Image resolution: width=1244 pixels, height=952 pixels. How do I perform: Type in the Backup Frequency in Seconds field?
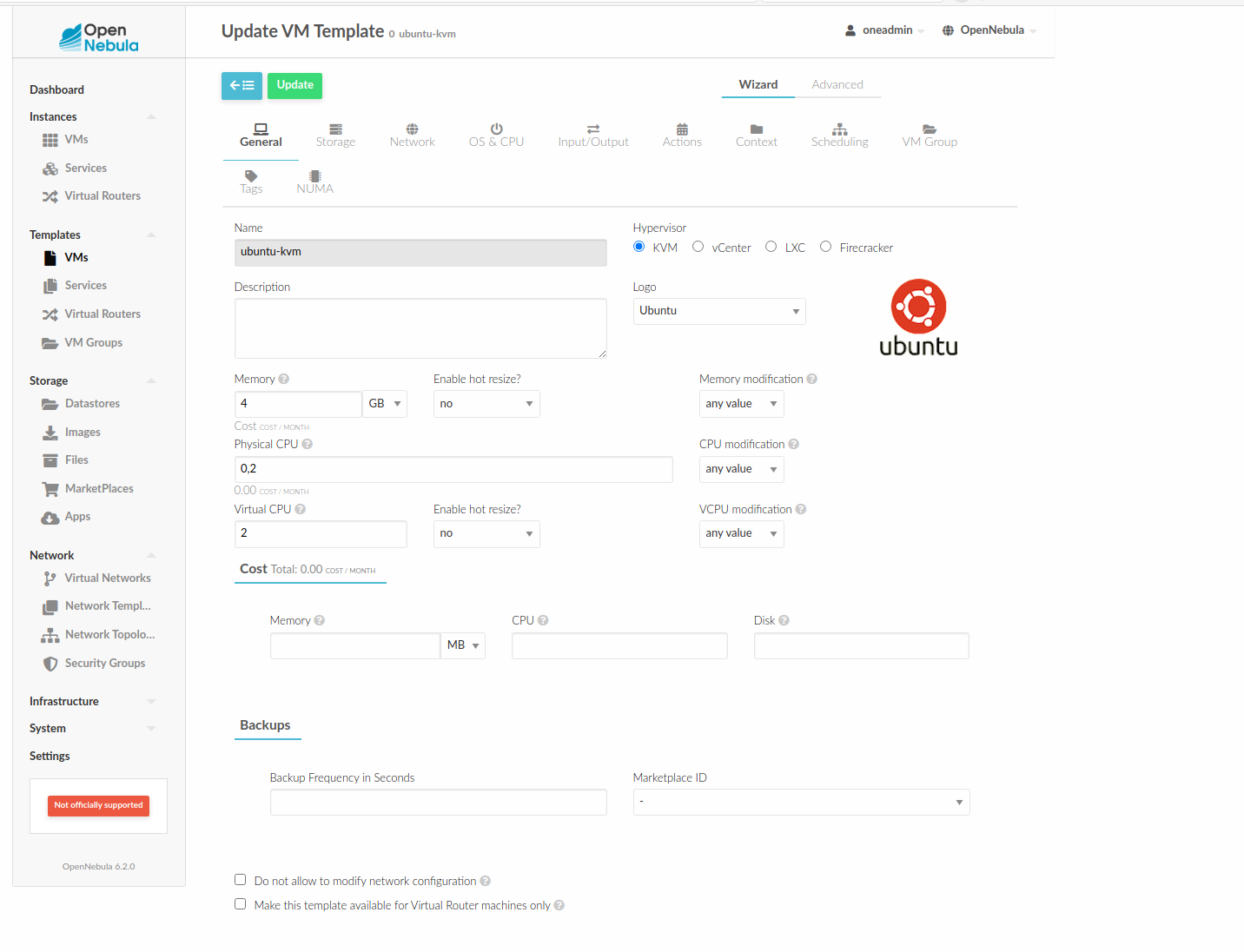(438, 802)
